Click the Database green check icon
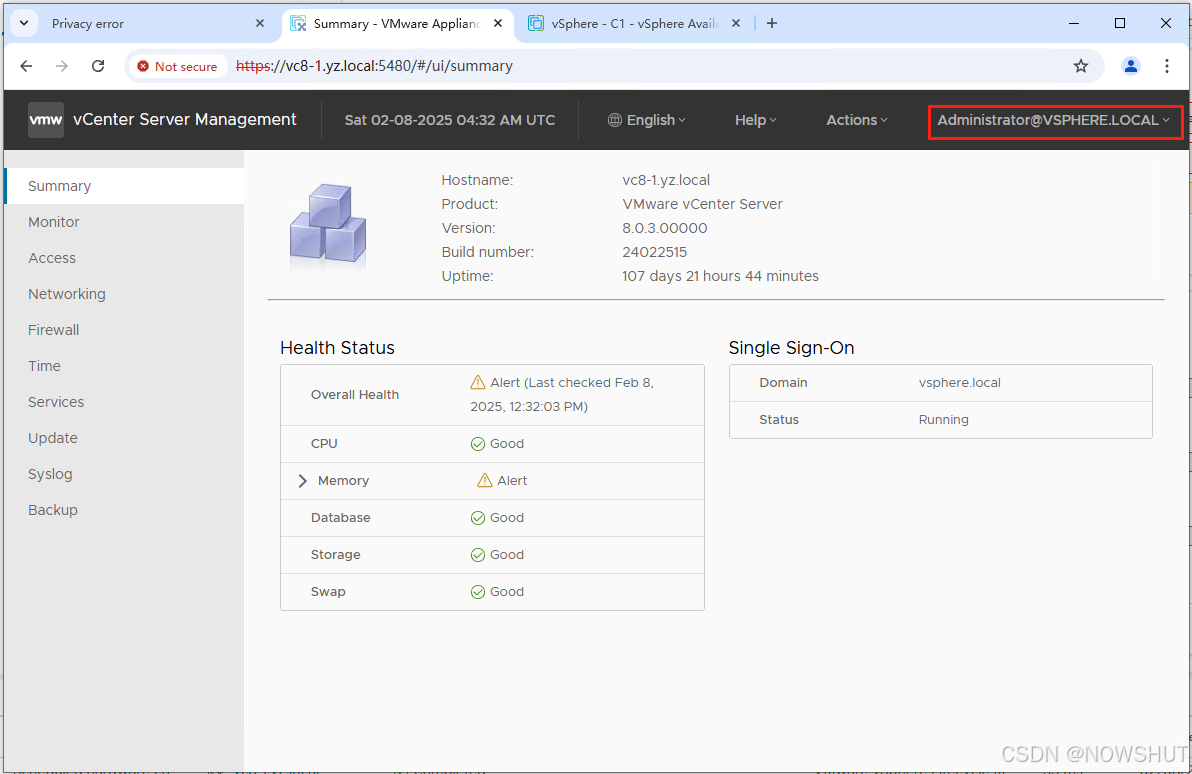 click(x=477, y=518)
